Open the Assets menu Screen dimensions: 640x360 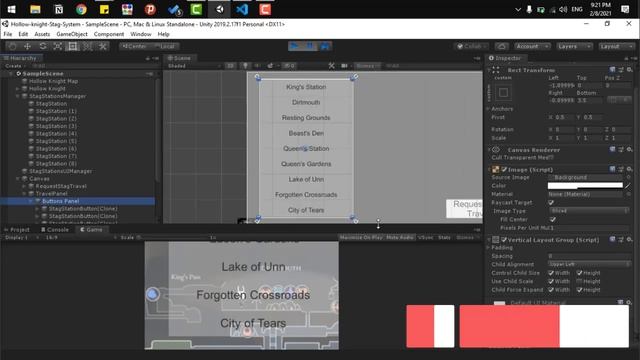click(42, 34)
